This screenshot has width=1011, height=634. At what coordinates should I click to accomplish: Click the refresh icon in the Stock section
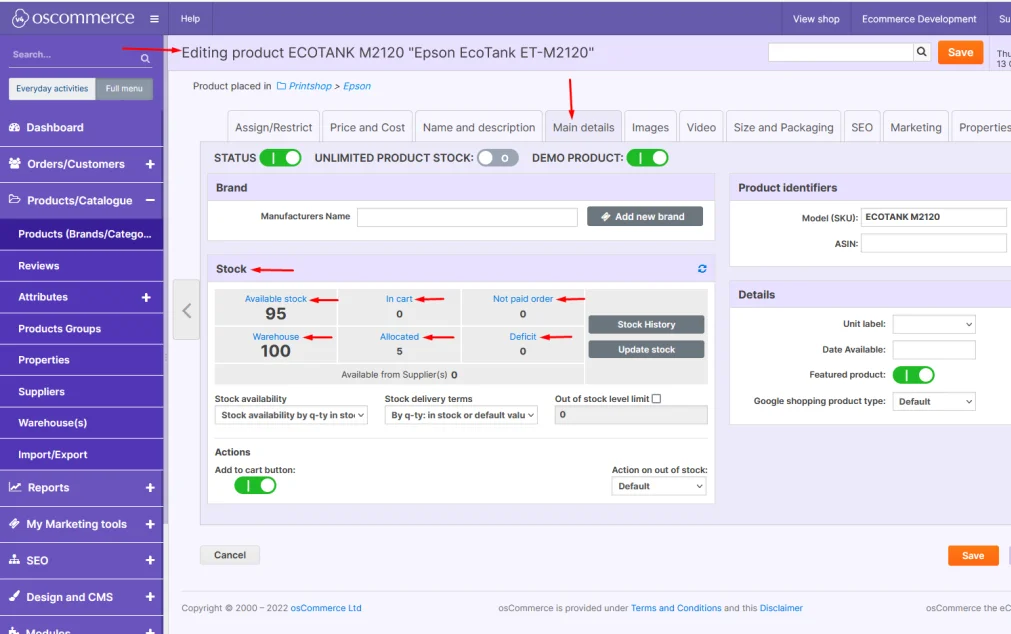click(x=701, y=268)
